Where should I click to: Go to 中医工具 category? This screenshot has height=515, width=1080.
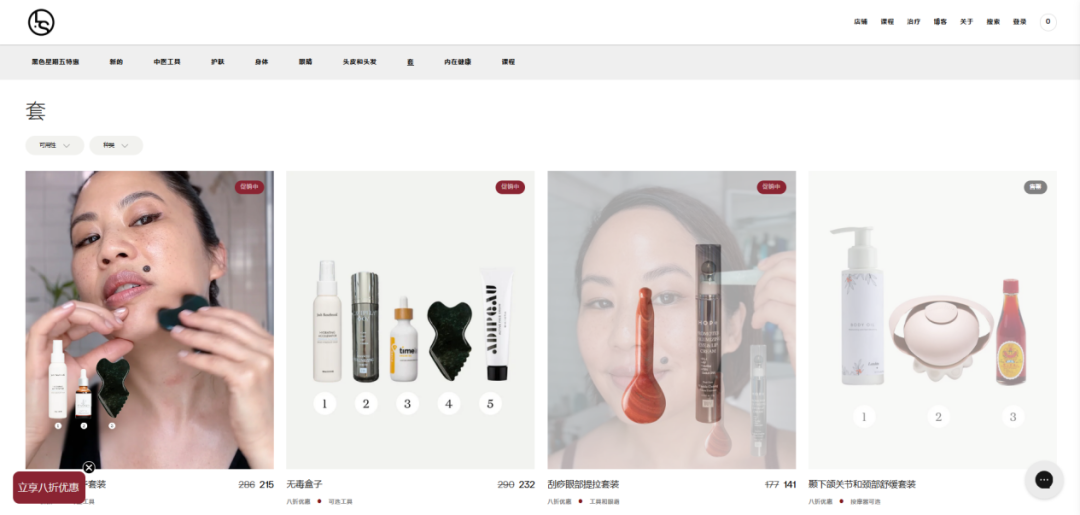coord(167,62)
